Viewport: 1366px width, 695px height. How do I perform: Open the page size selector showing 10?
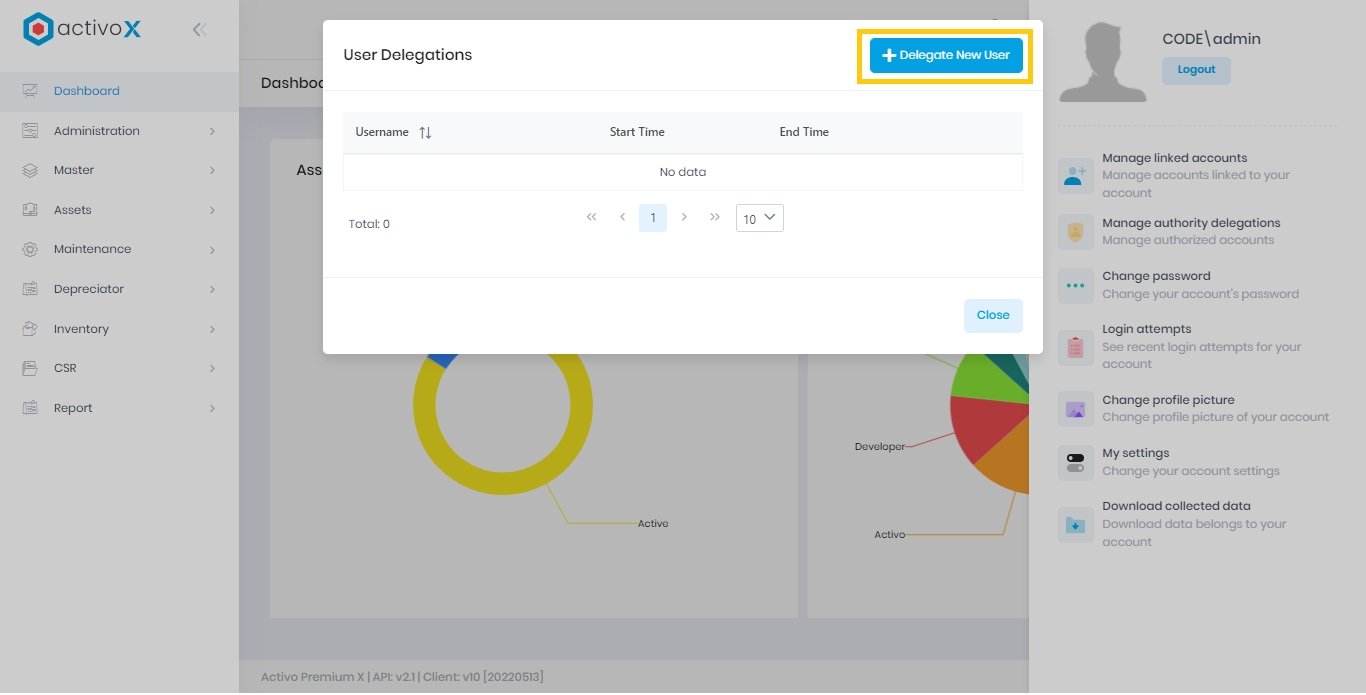(759, 217)
